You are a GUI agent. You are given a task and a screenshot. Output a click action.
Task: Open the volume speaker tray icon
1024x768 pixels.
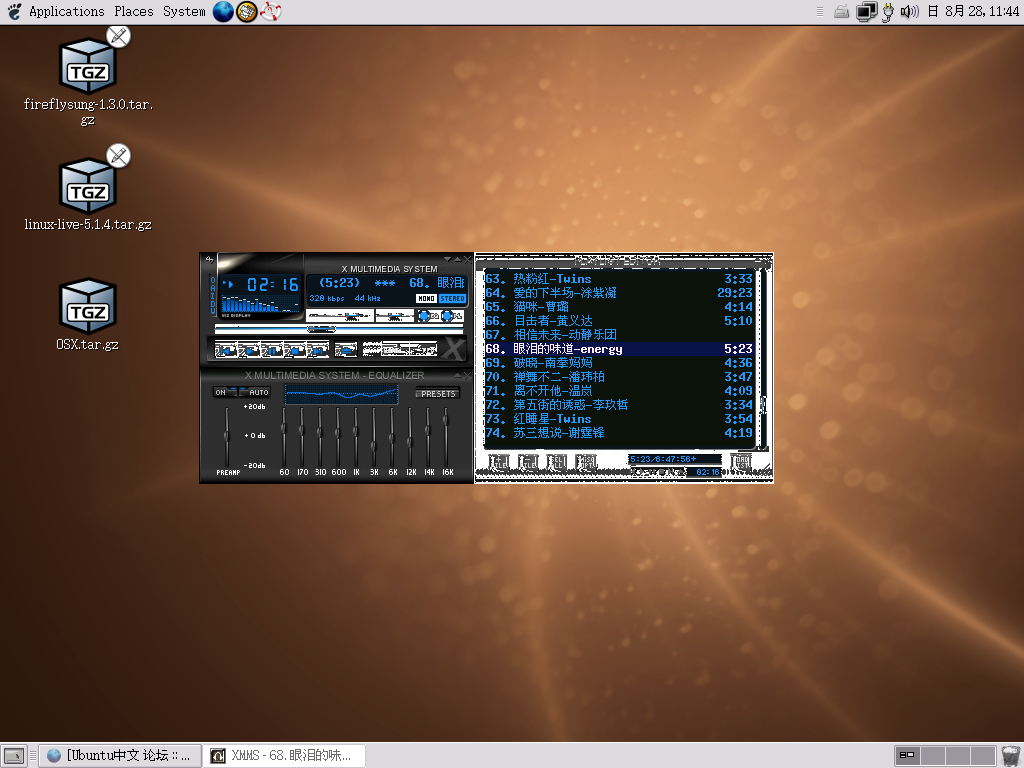point(909,11)
